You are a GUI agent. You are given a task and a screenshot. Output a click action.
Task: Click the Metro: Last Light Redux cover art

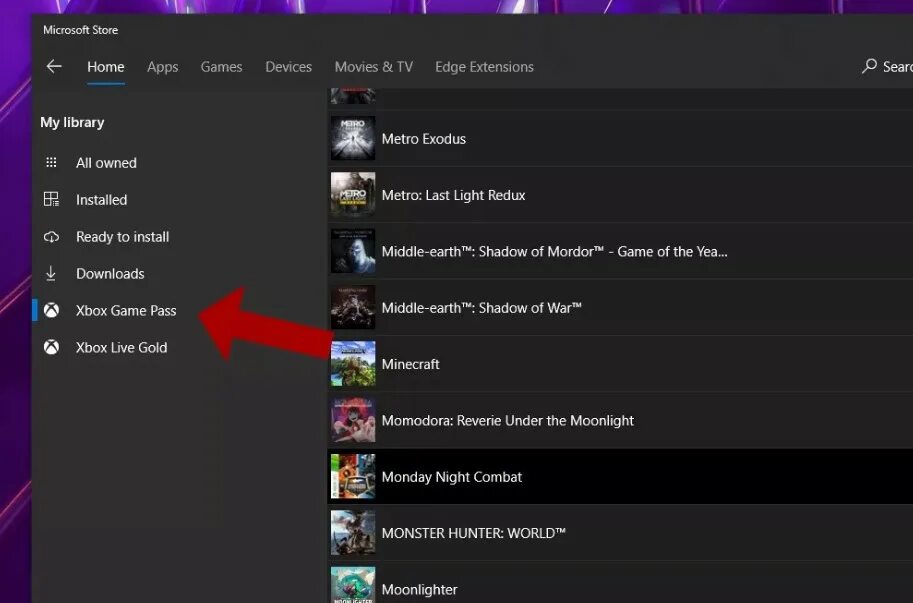click(353, 194)
